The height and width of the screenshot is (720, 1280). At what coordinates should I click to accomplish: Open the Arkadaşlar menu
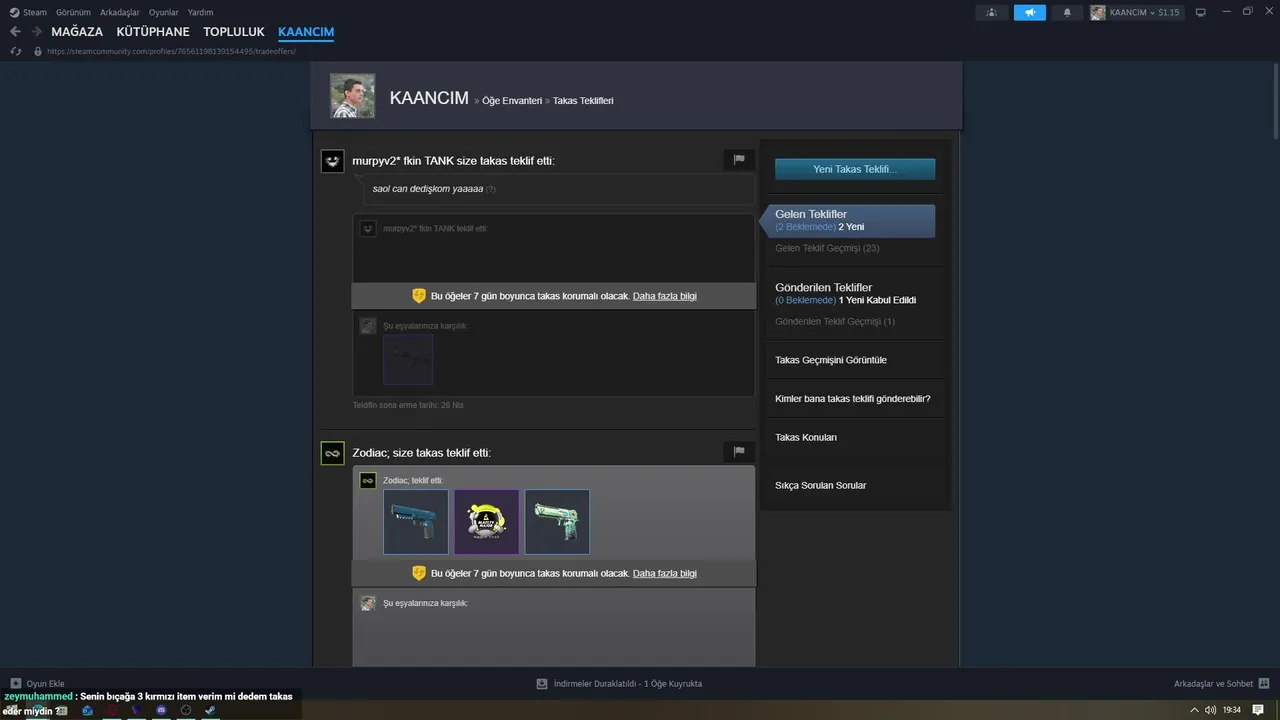click(120, 13)
